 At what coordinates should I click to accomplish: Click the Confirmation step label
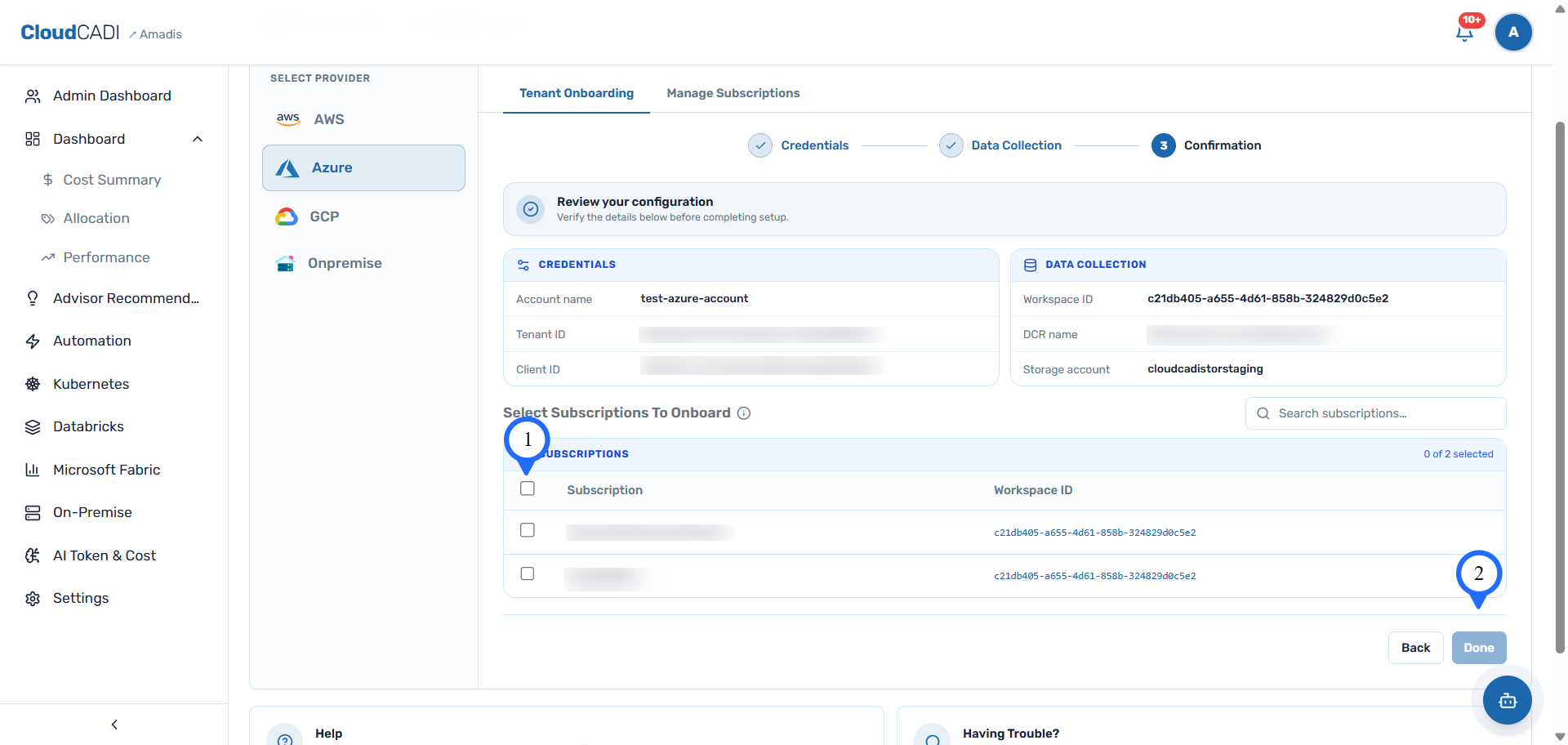click(x=1223, y=145)
